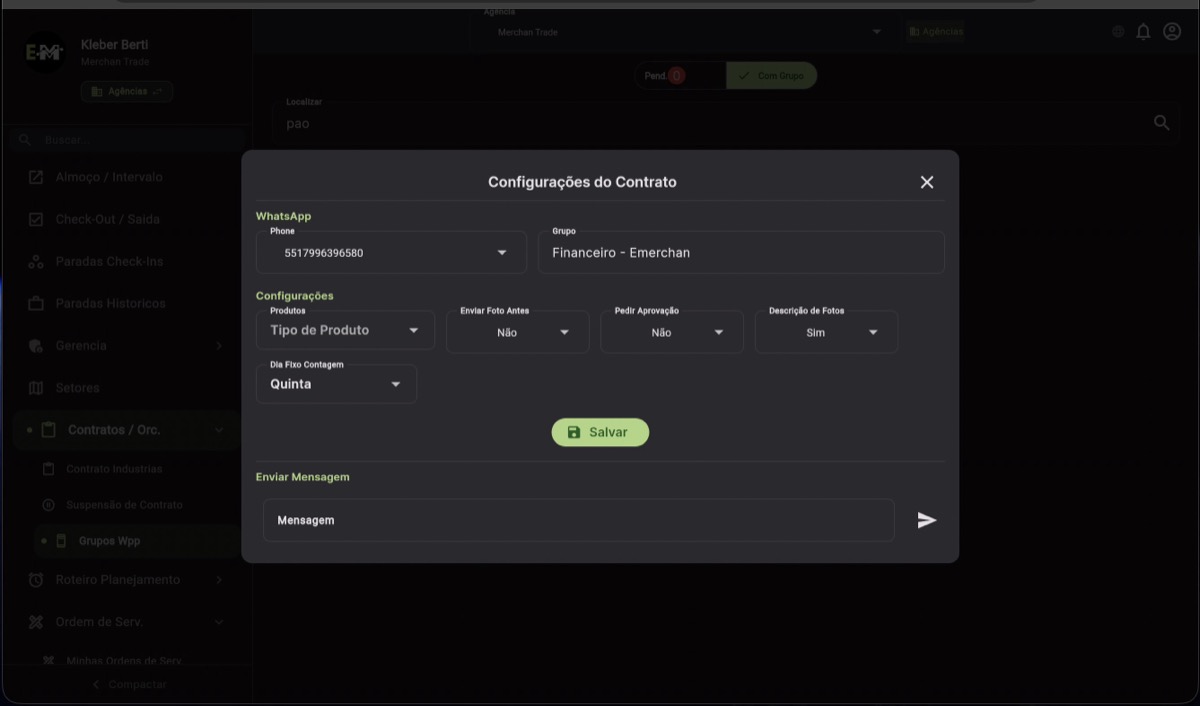Image resolution: width=1200 pixels, height=706 pixels.
Task: Click the sidebar search magnifier icon
Action: pyautogui.click(x=24, y=139)
